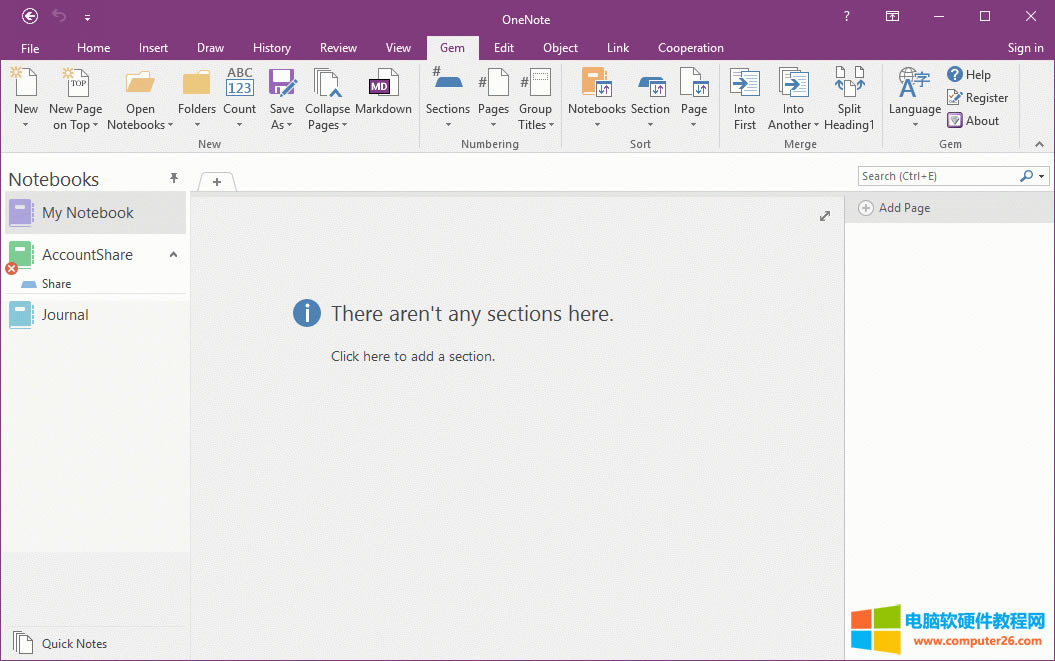The width and height of the screenshot is (1055, 661).
Task: Toggle the Notebooks pane pin
Action: (x=174, y=178)
